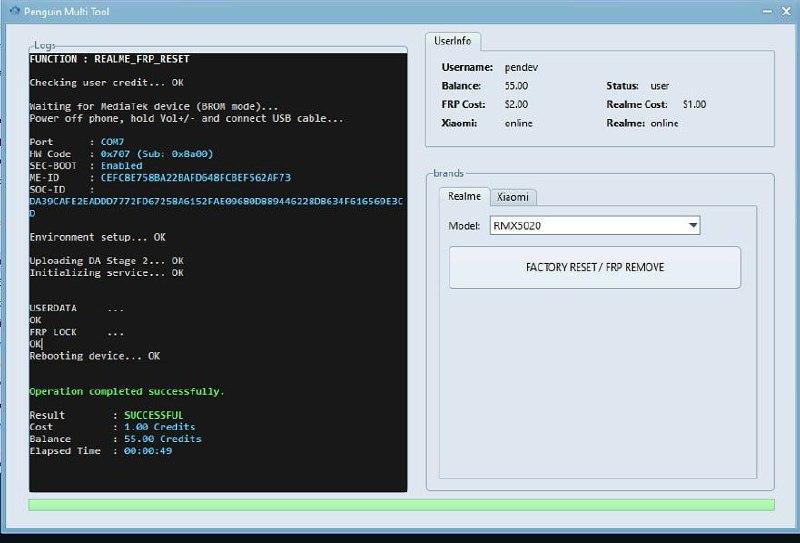Click the ME-ID hex value in log
Viewport: 800px width, 543px height.
click(x=196, y=178)
